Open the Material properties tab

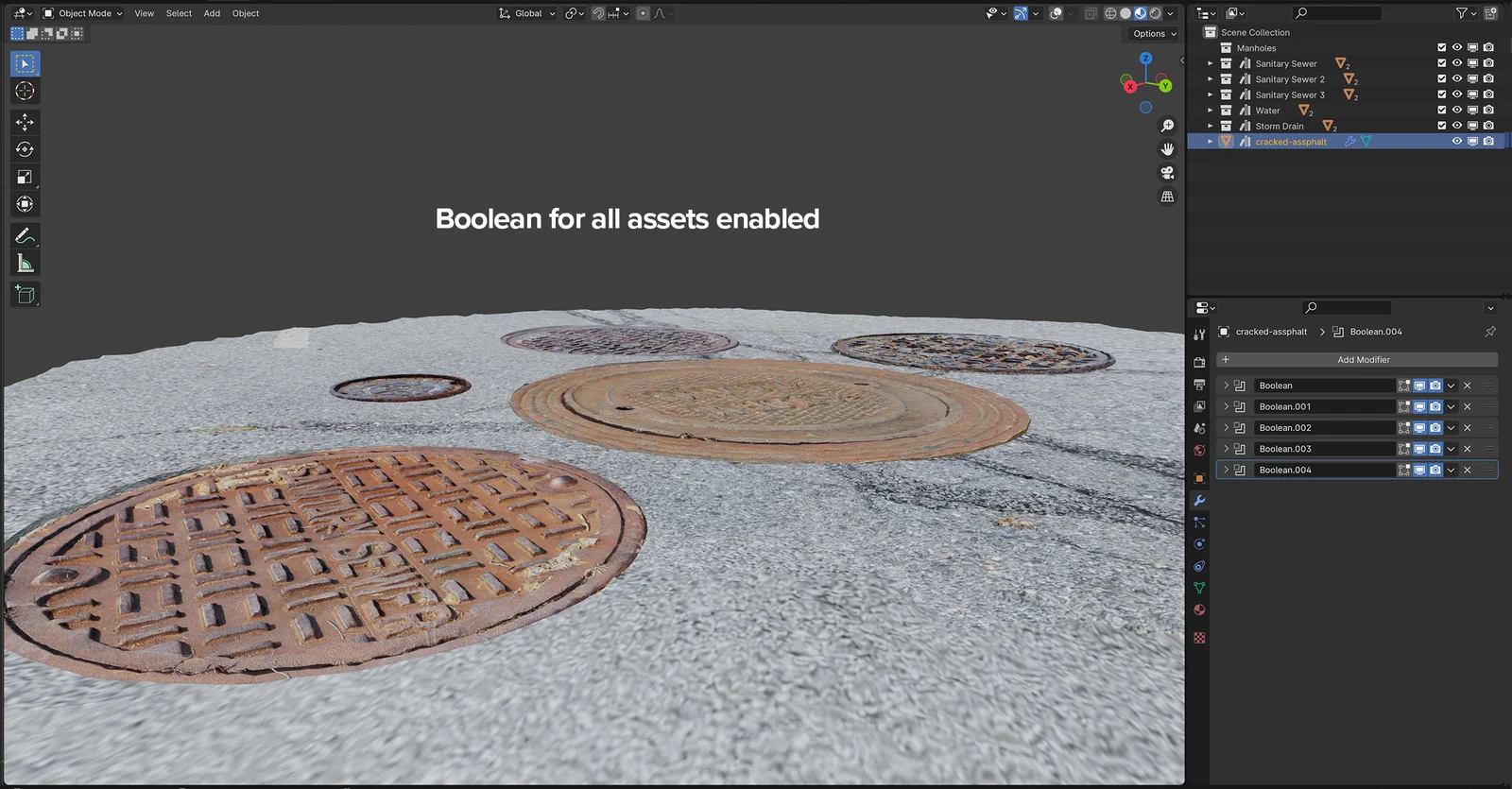point(1199,610)
